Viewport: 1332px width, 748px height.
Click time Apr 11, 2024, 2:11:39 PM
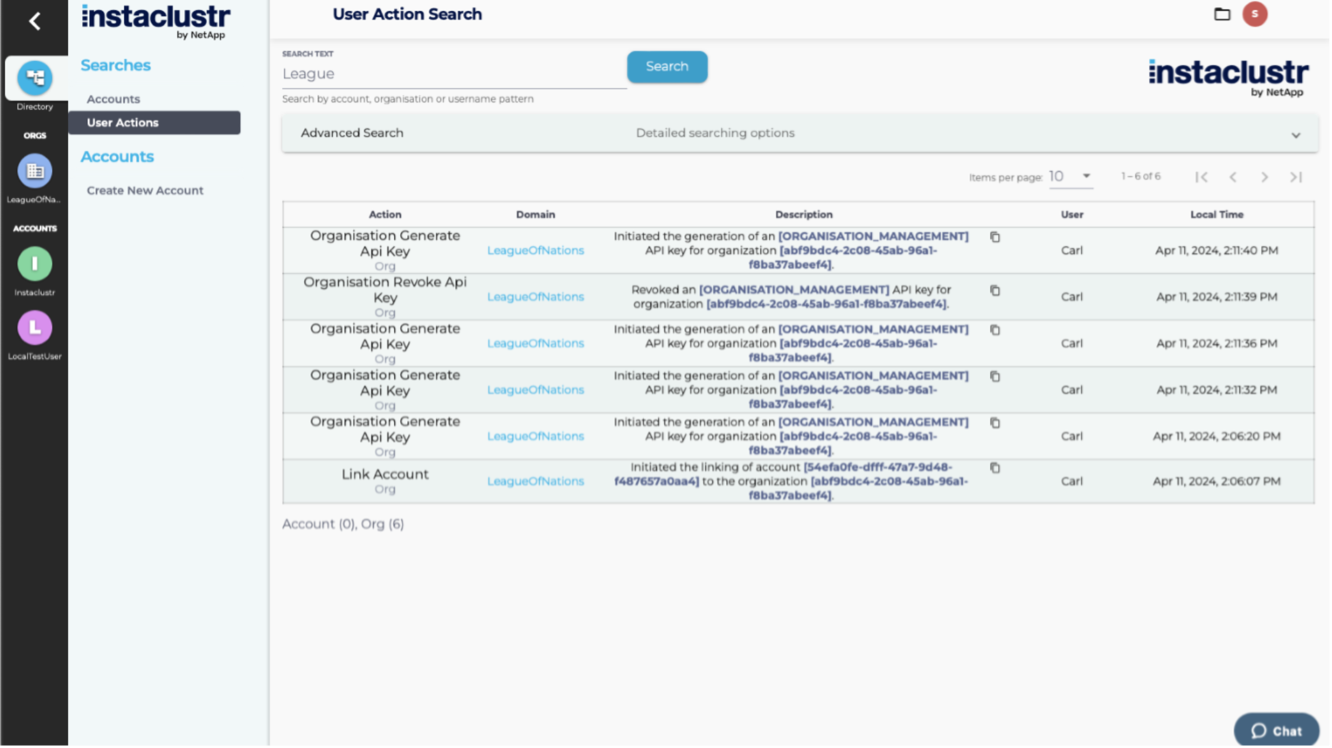coord(1218,297)
